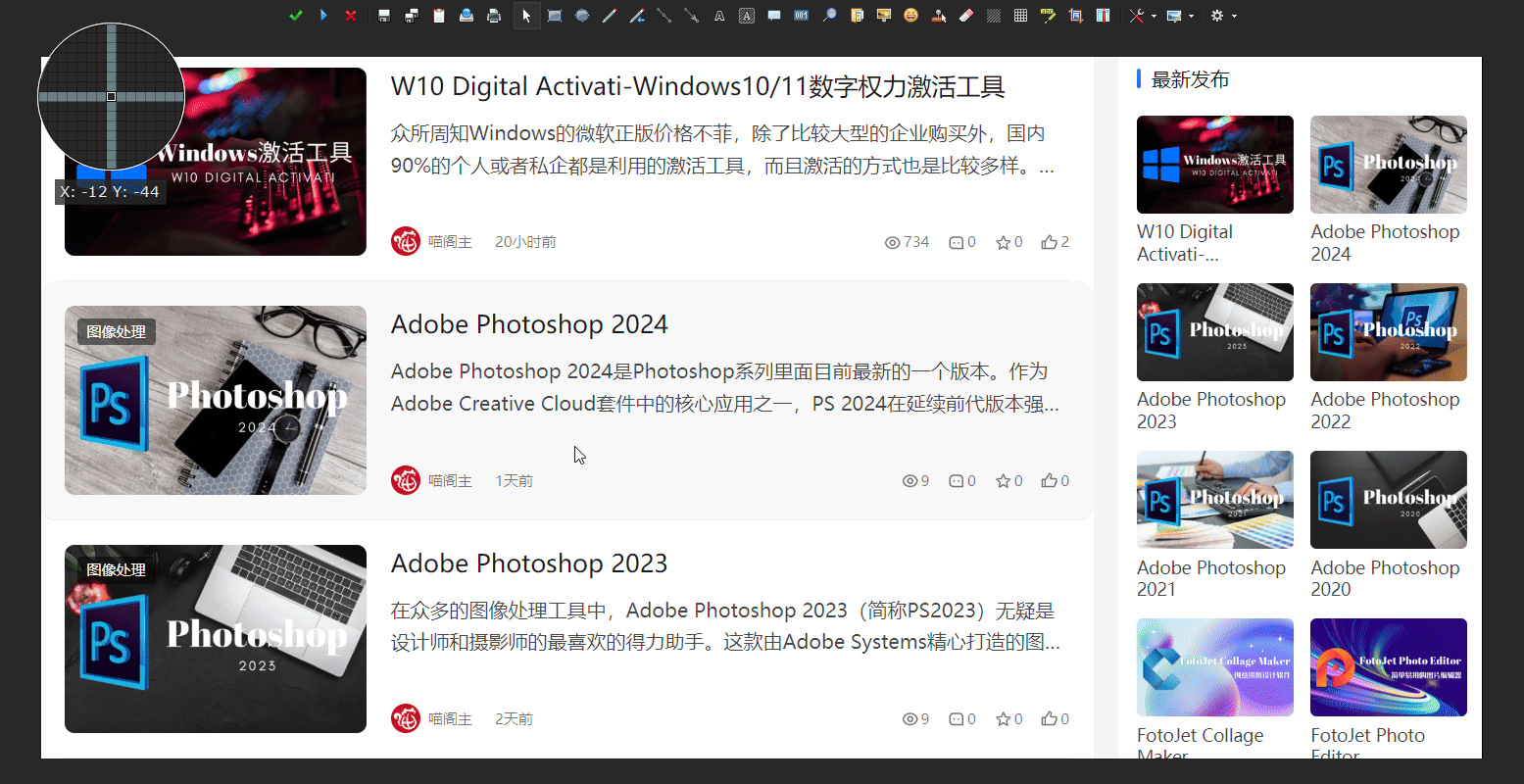Viewport: 1524px width, 784px height.
Task: Select the magnifier tool
Action: point(829,16)
